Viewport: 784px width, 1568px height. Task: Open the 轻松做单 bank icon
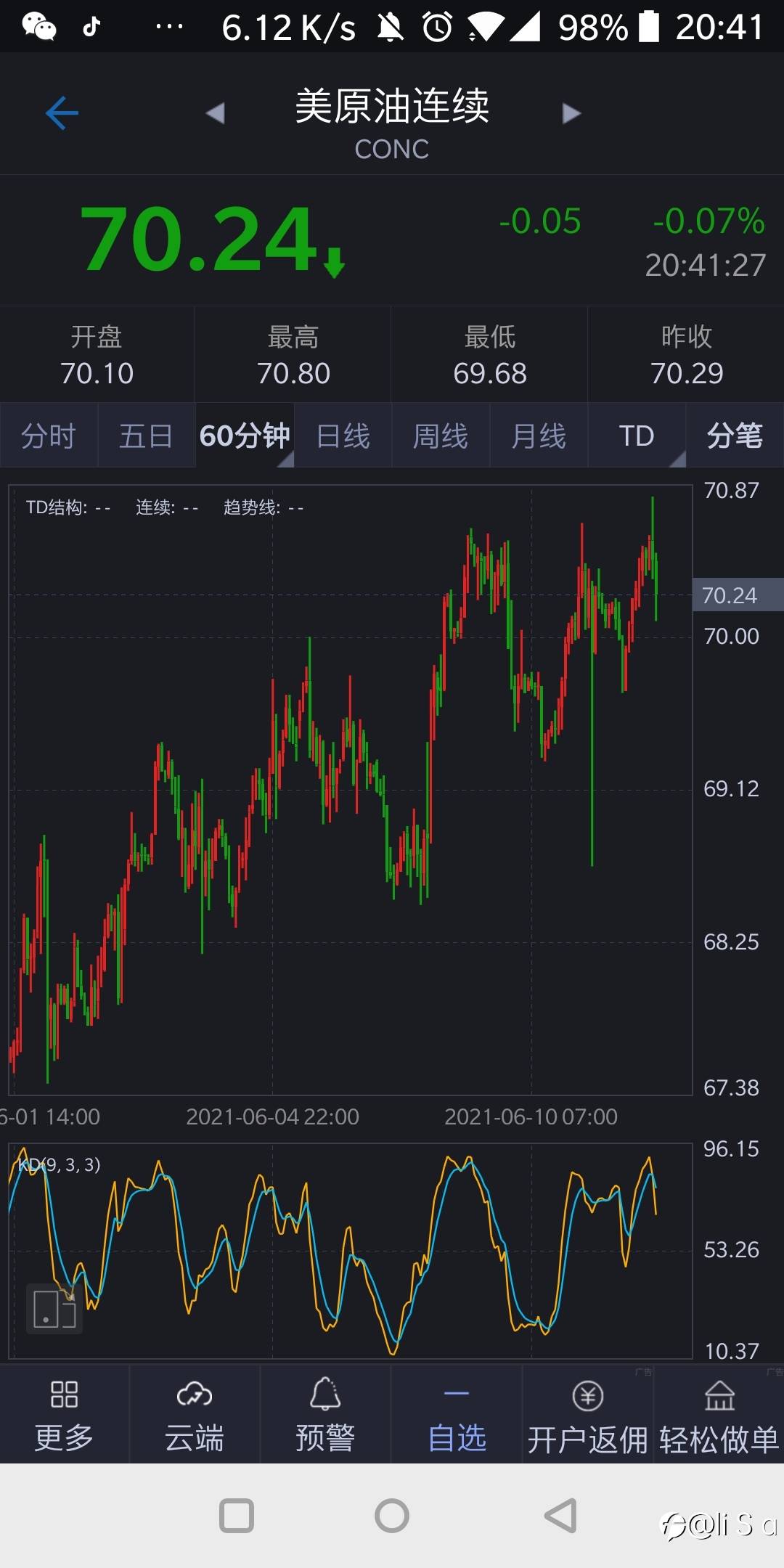click(x=719, y=1395)
